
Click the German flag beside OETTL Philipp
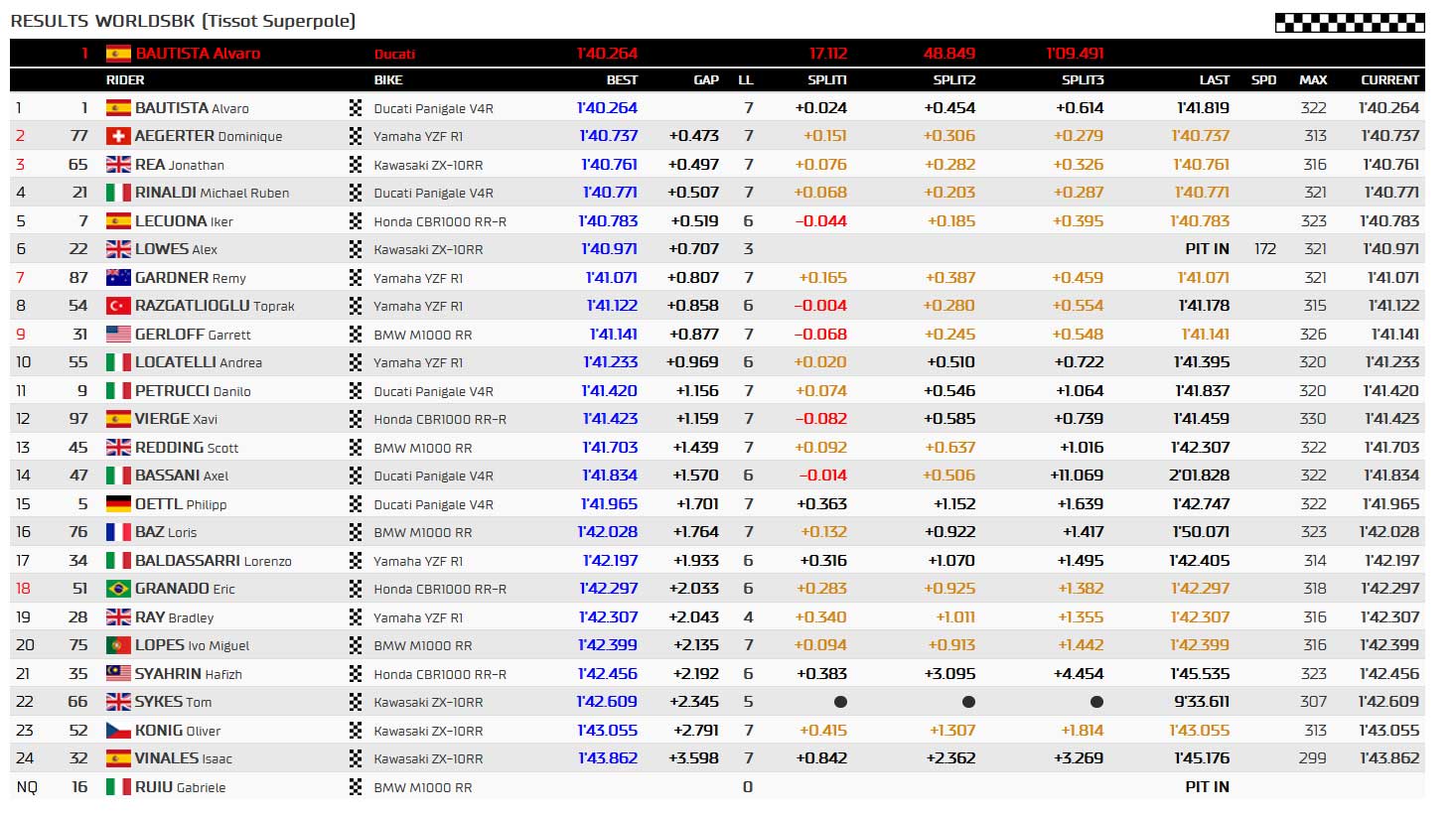118,503
